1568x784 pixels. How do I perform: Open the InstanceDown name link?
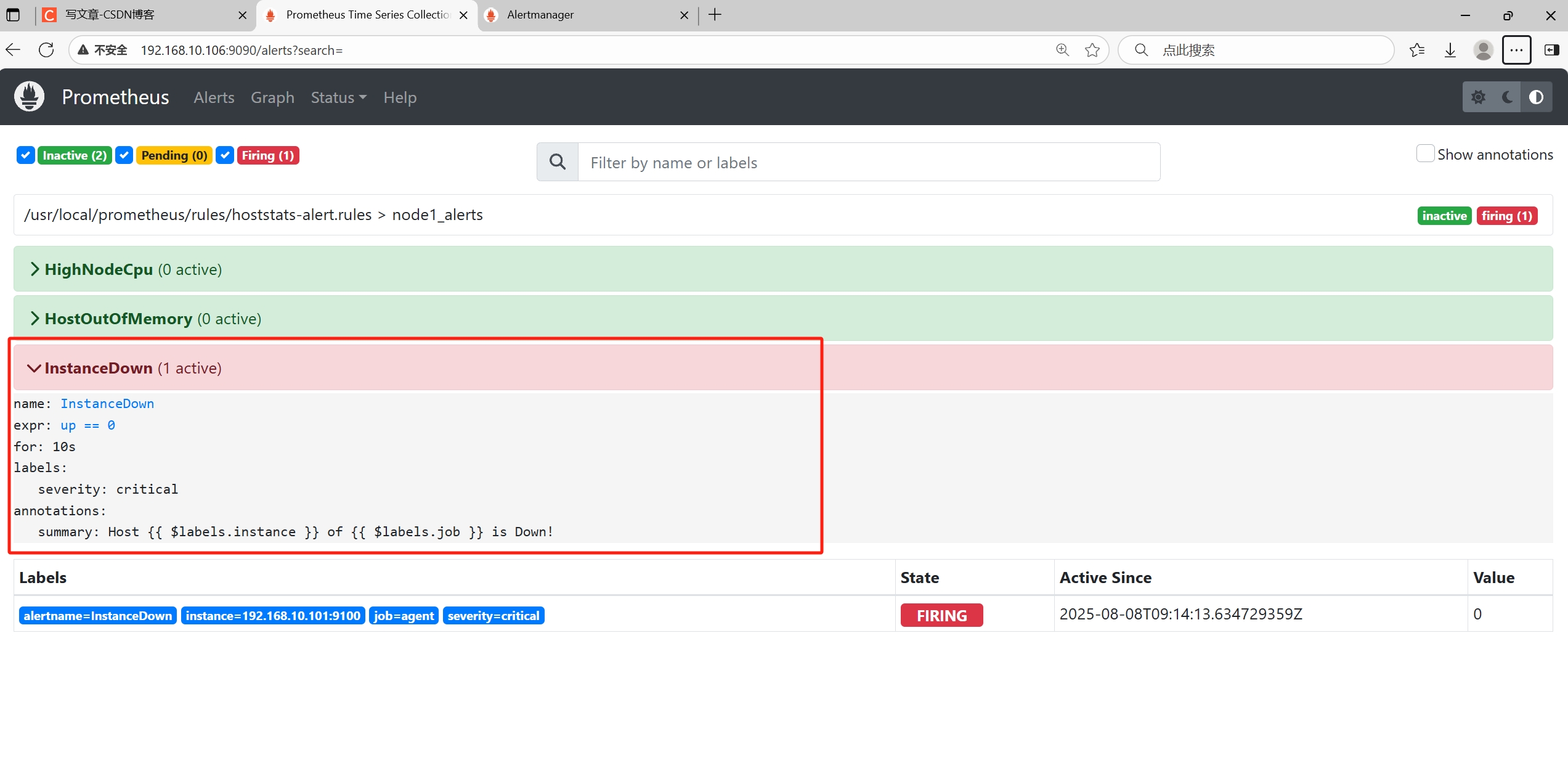tap(107, 404)
